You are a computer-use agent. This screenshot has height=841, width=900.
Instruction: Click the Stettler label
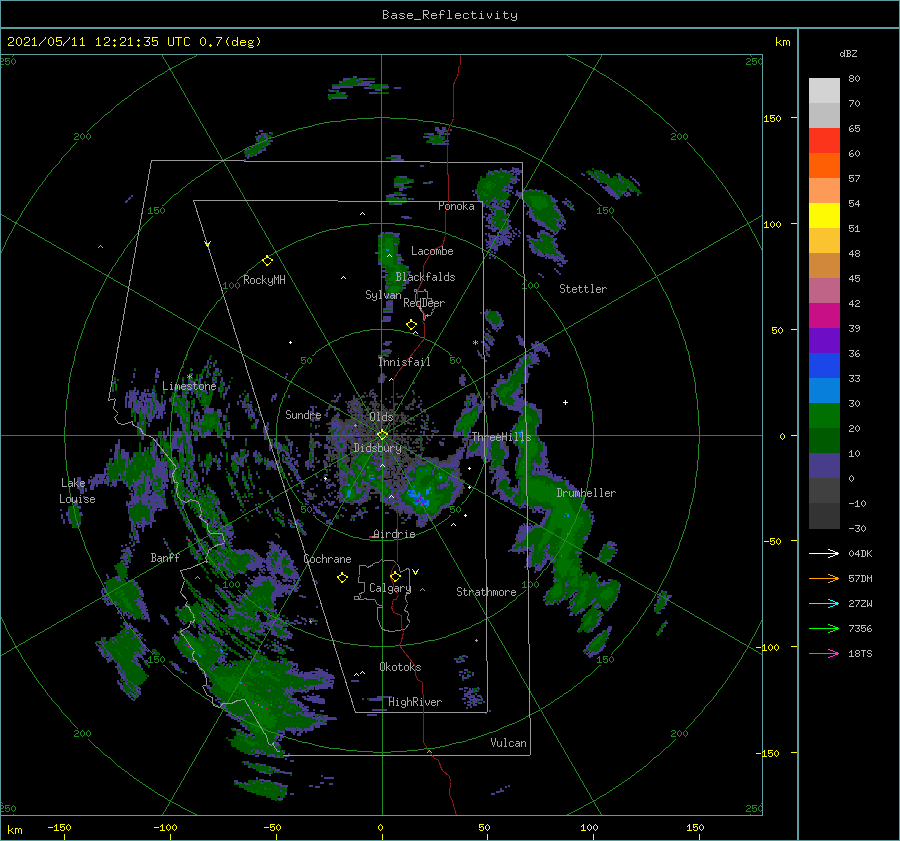583,289
